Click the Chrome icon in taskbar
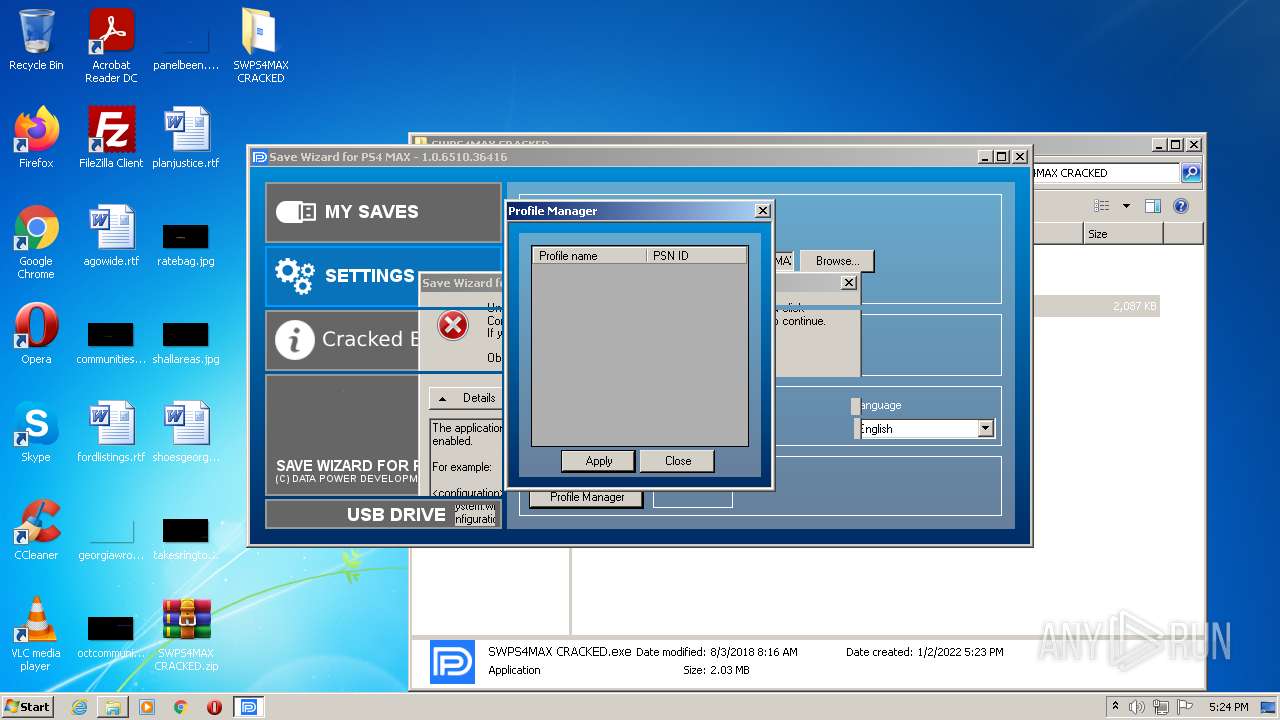The height and width of the screenshot is (720, 1280). [181, 707]
